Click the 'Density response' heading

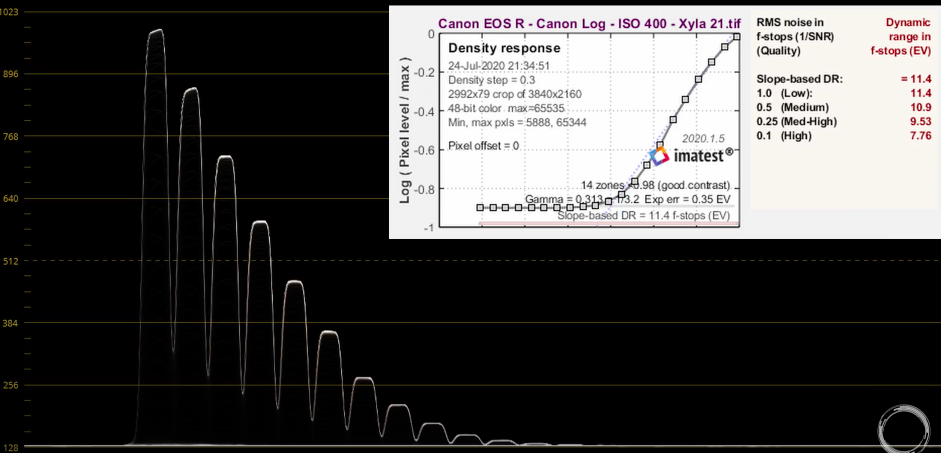504,48
